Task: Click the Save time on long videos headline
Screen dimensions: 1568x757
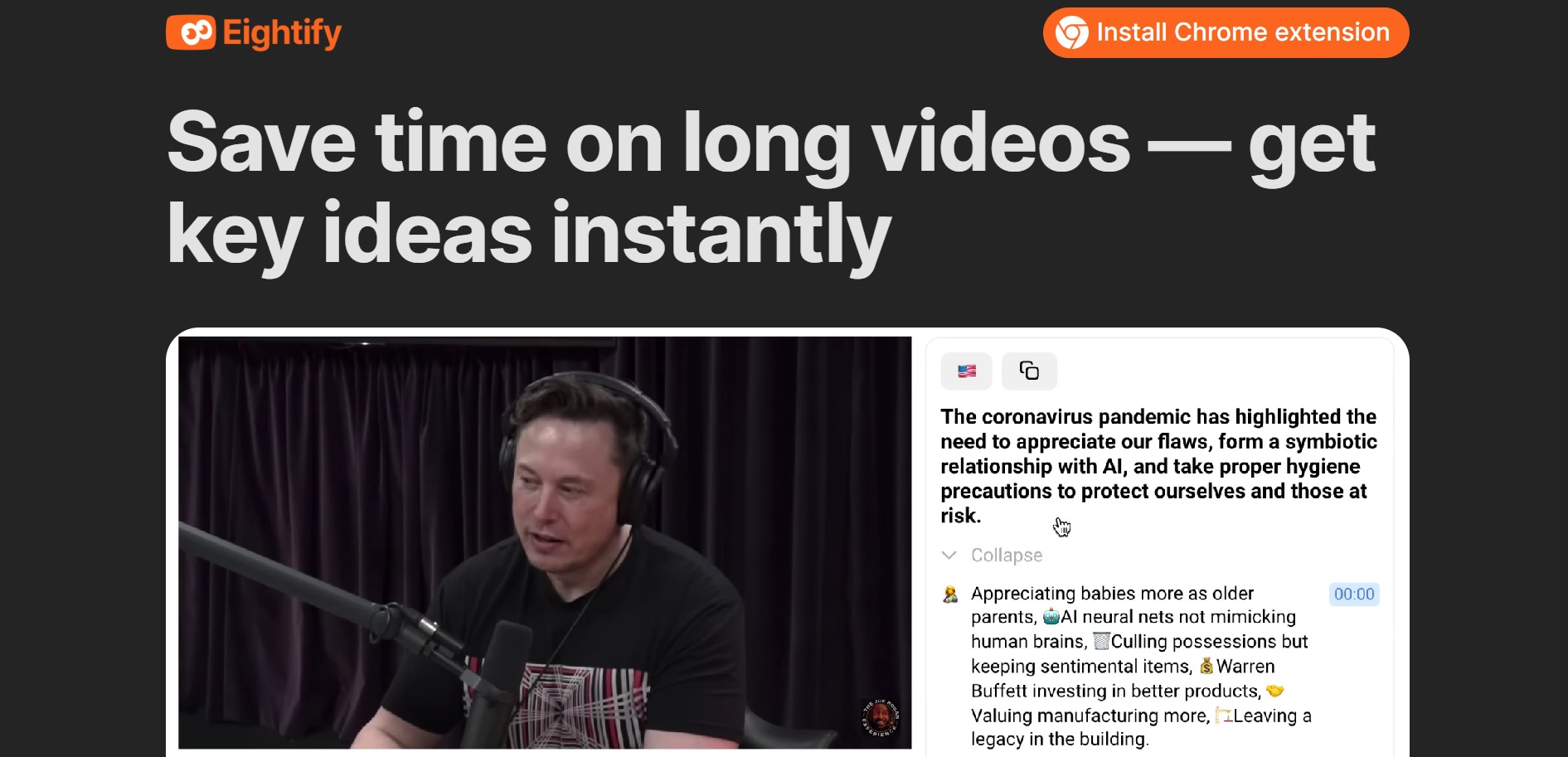Action: pos(771,188)
